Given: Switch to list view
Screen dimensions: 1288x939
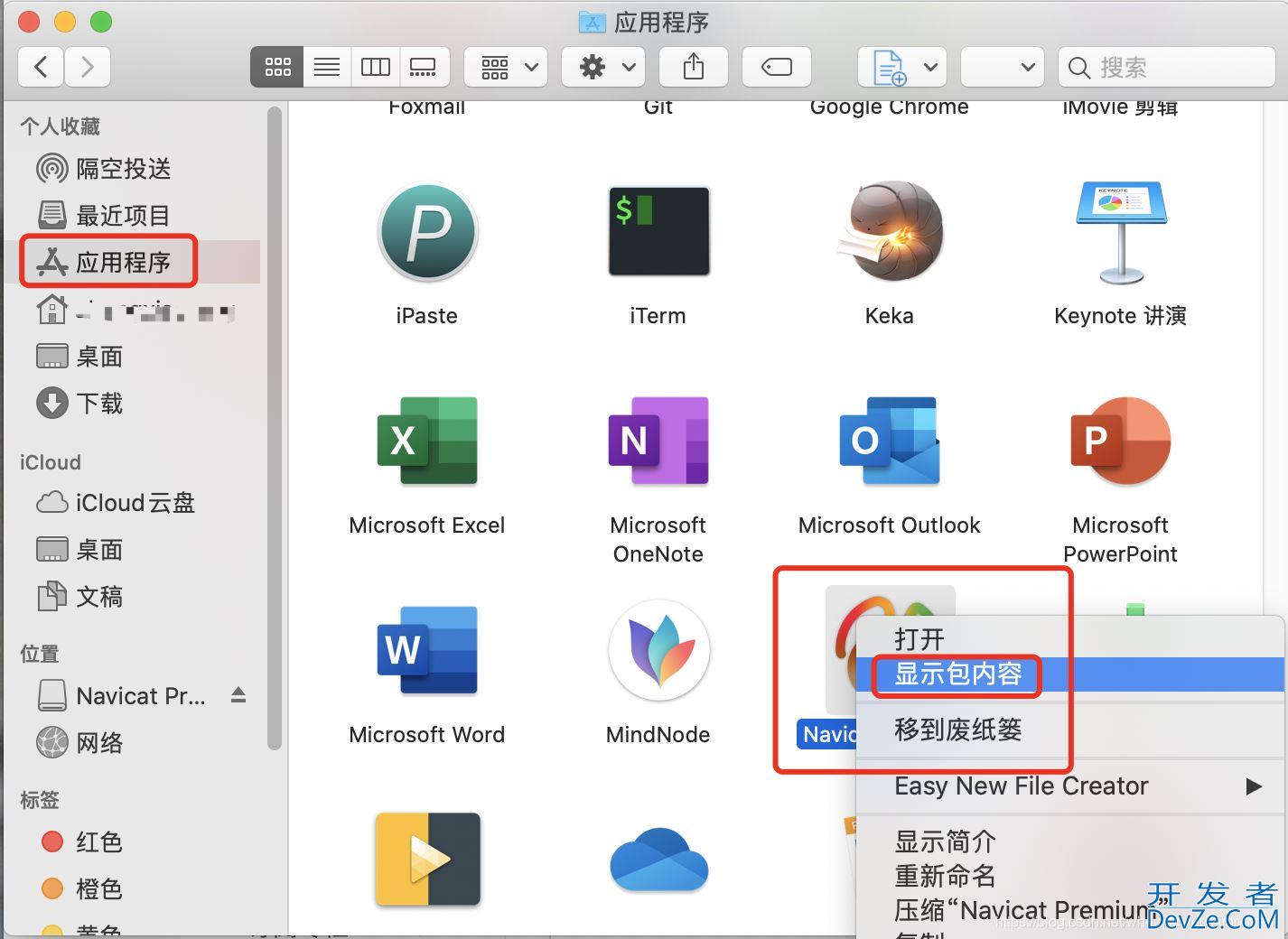Looking at the screenshot, I should (327, 67).
